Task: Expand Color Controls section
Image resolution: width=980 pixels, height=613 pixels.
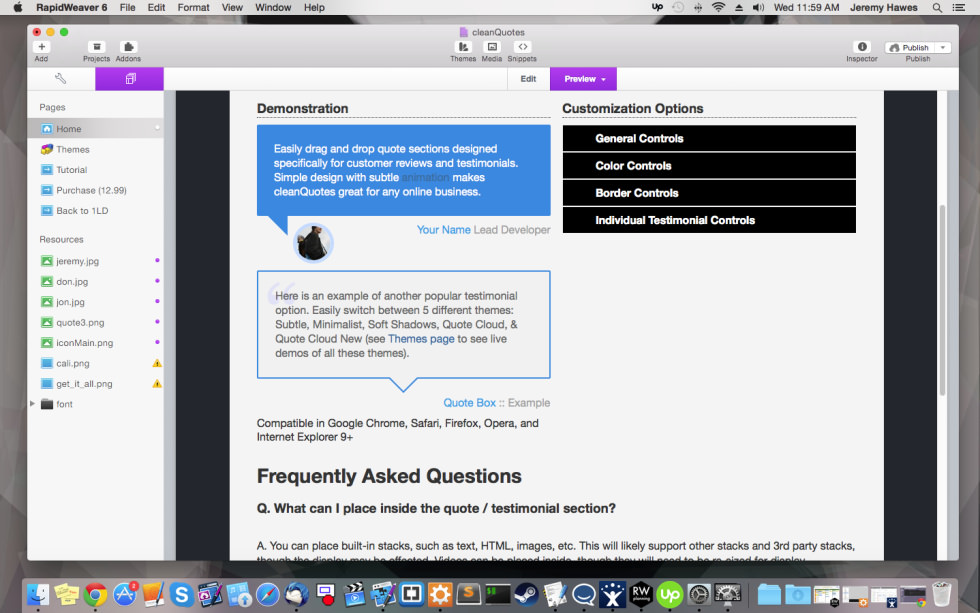Action: tap(709, 166)
